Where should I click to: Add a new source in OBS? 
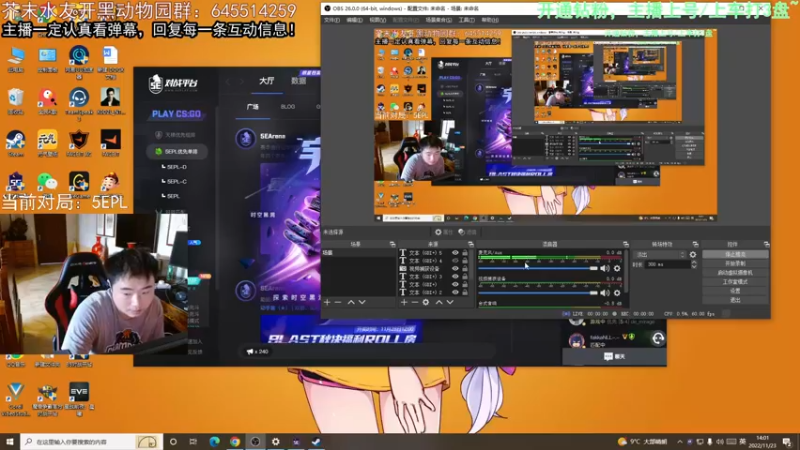pyautogui.click(x=404, y=303)
